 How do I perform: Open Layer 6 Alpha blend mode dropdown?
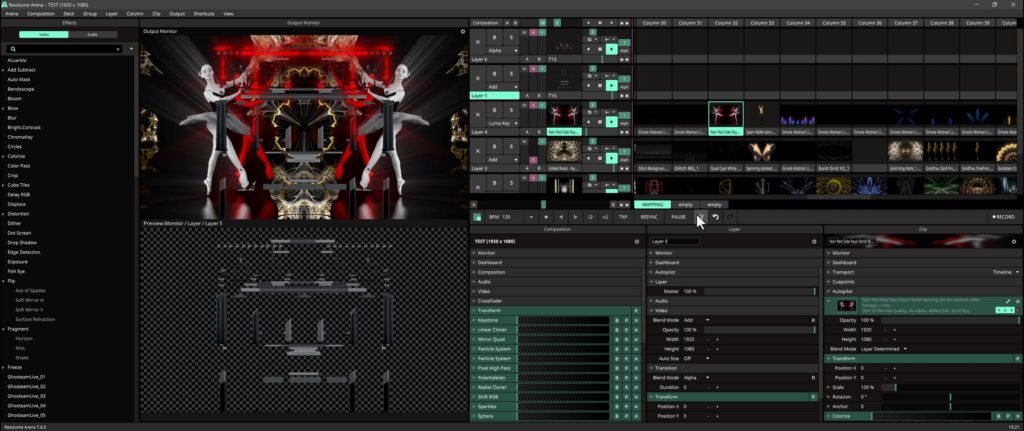503,50
